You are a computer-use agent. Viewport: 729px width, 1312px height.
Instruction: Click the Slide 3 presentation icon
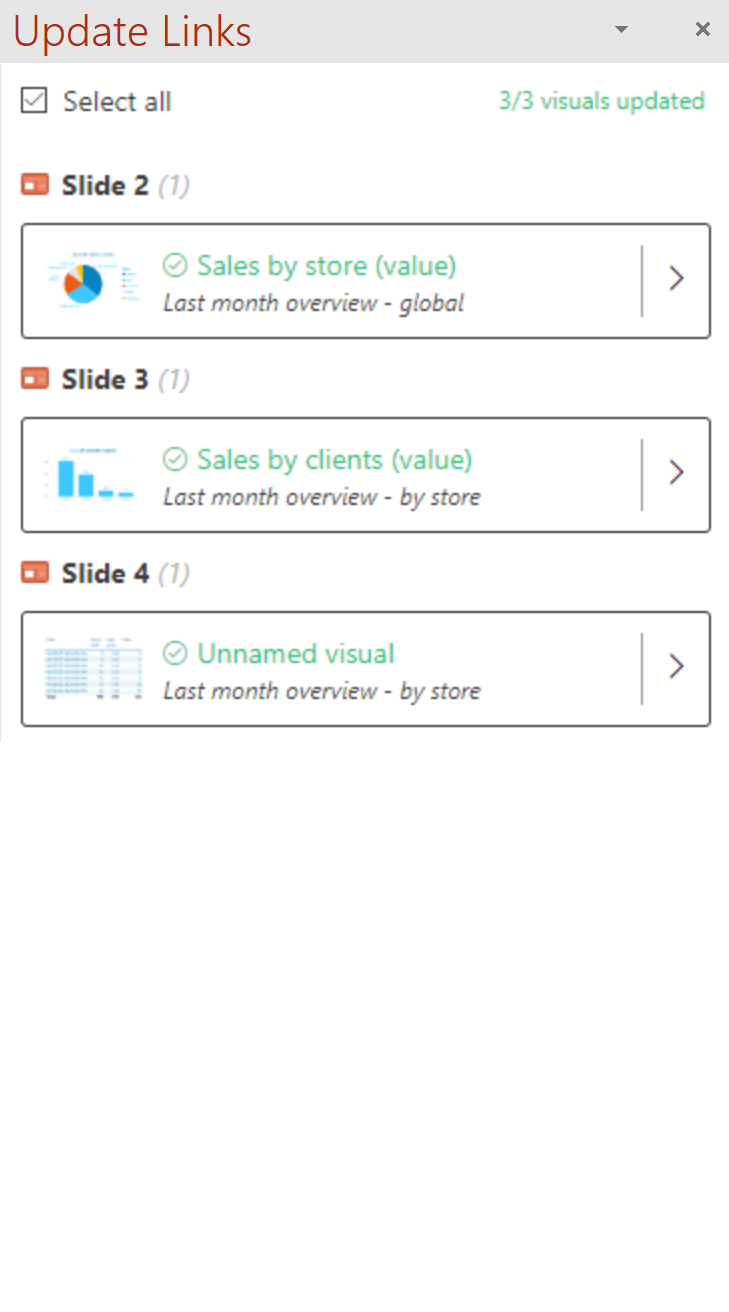[x=35, y=379]
